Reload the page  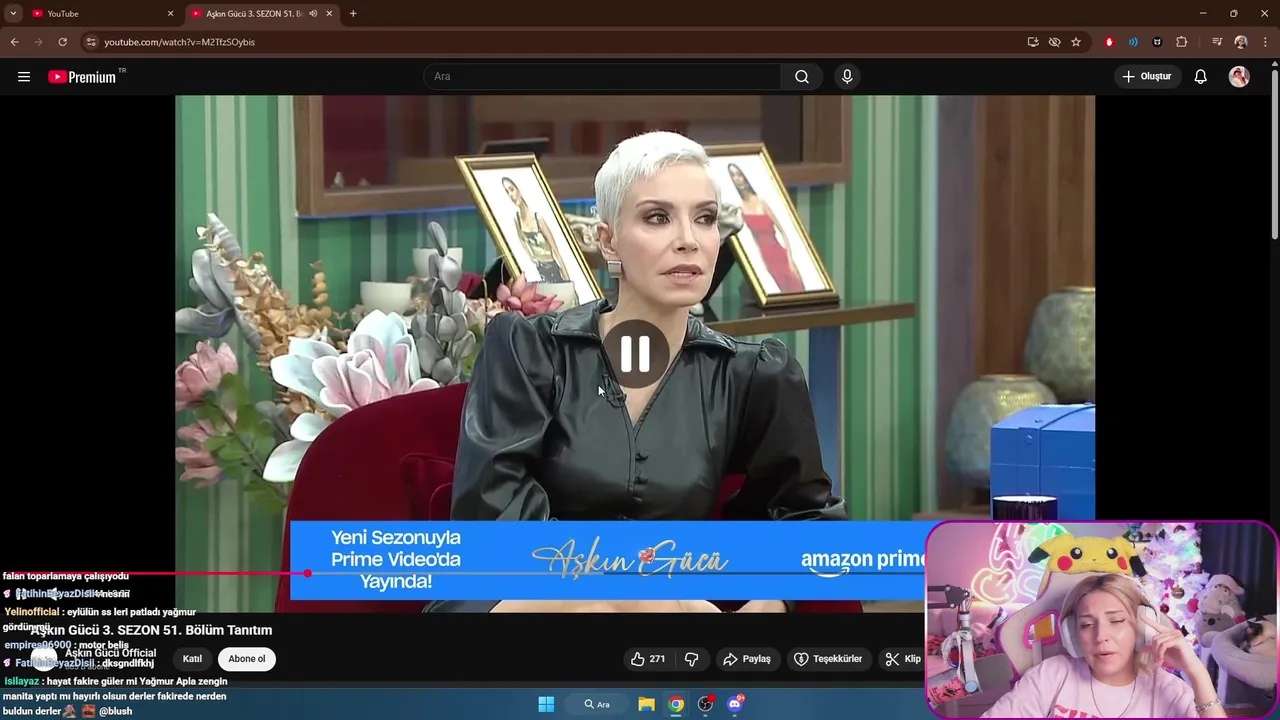point(62,42)
